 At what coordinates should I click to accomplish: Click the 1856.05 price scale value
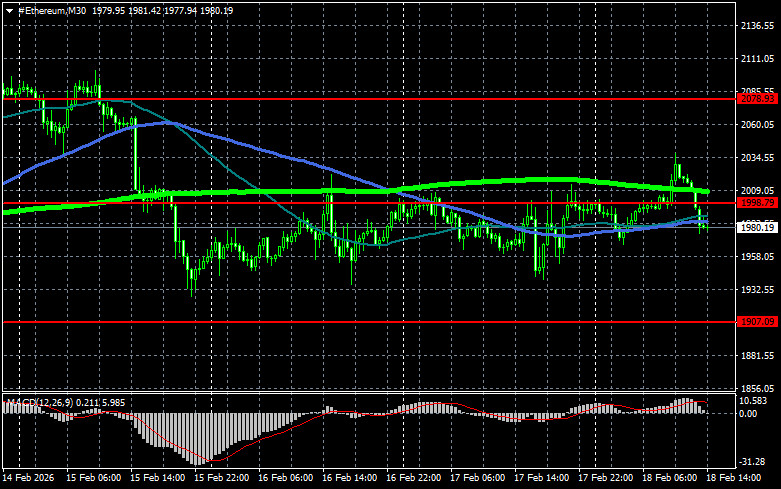coord(757,388)
